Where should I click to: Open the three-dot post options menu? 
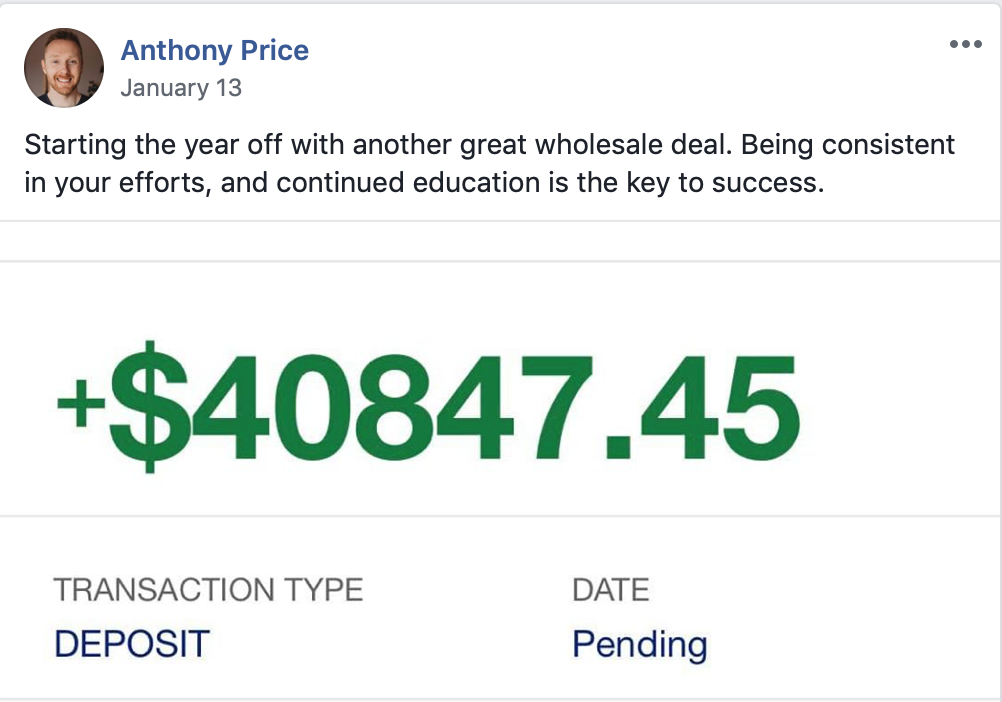965,44
